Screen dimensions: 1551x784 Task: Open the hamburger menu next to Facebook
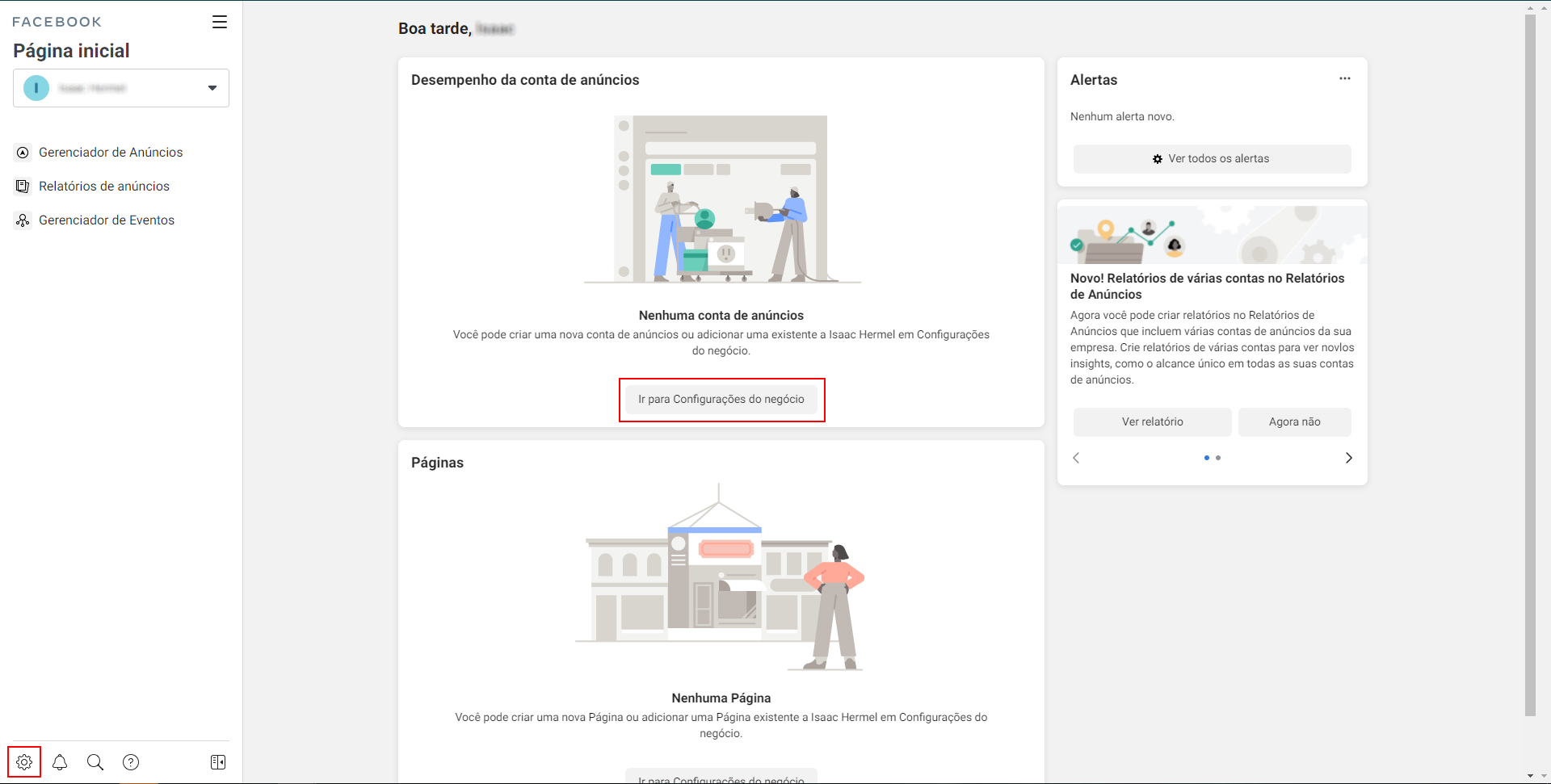(220, 22)
